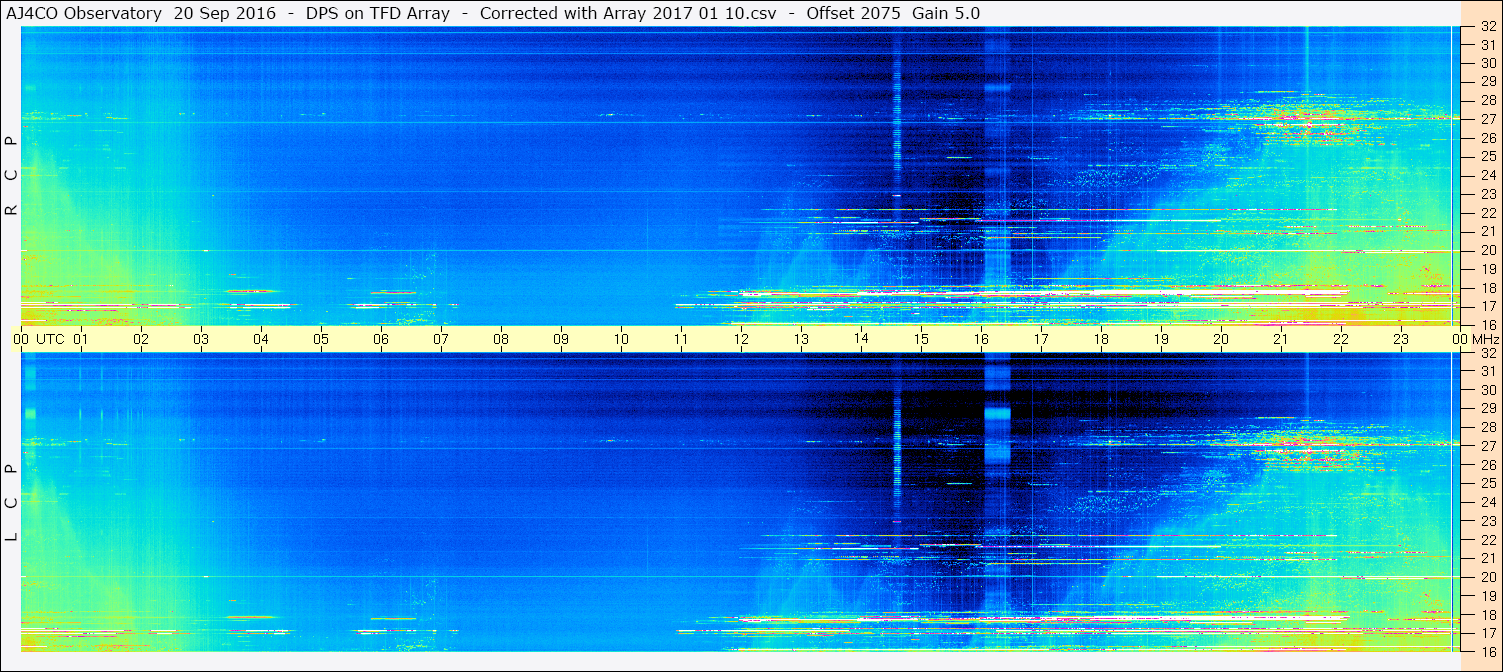The image size is (1503, 672).
Task: Select 20 MHz tick in upper RCP panel
Action: (1487, 250)
